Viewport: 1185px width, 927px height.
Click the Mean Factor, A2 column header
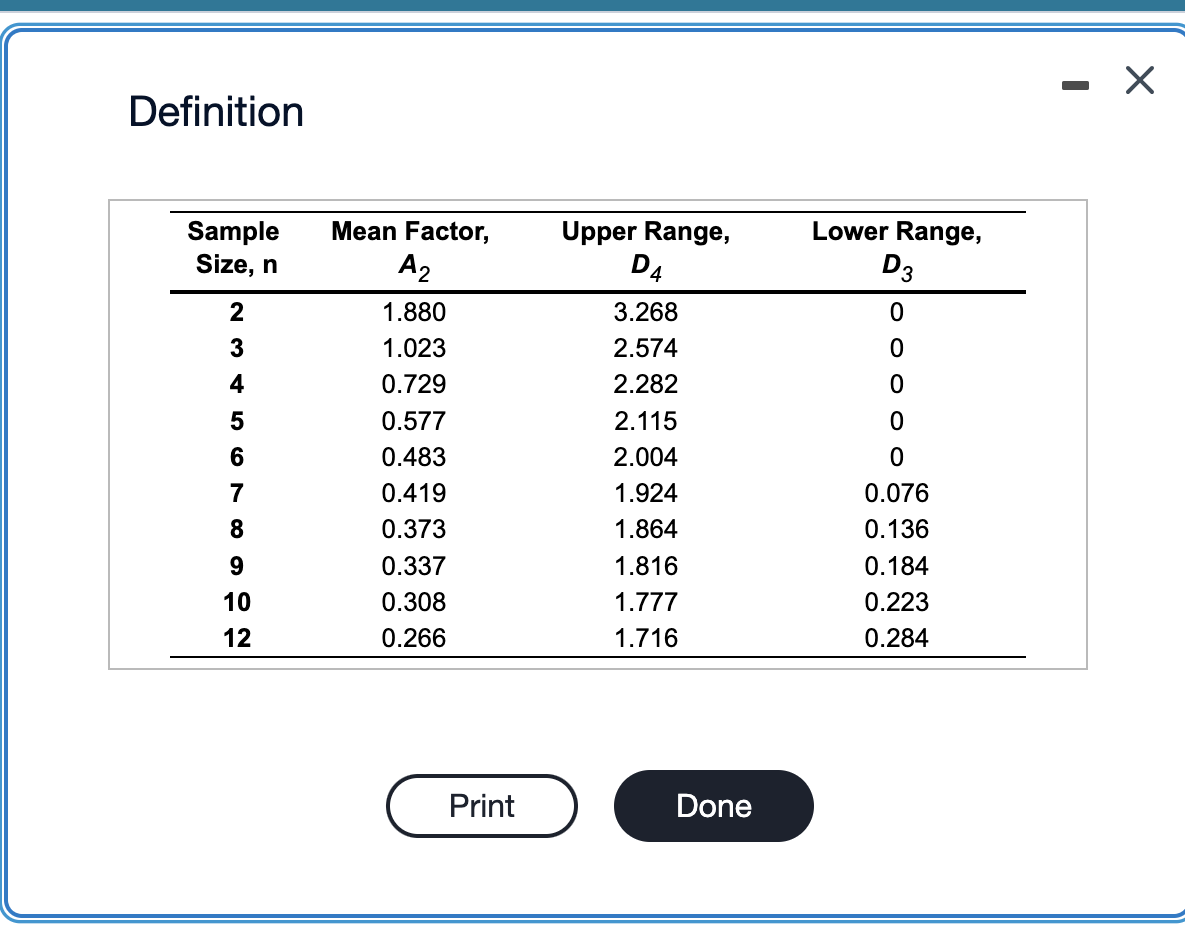point(410,247)
